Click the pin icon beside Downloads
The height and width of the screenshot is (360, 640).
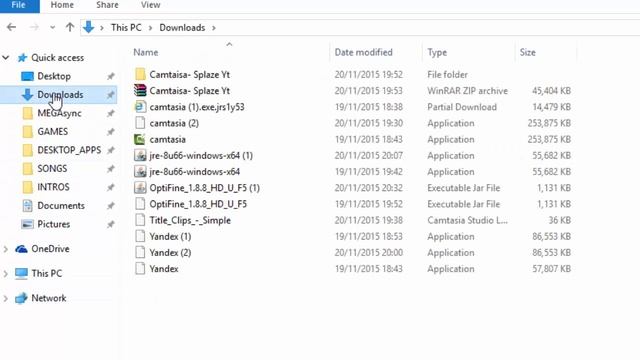pyautogui.click(x=111, y=95)
